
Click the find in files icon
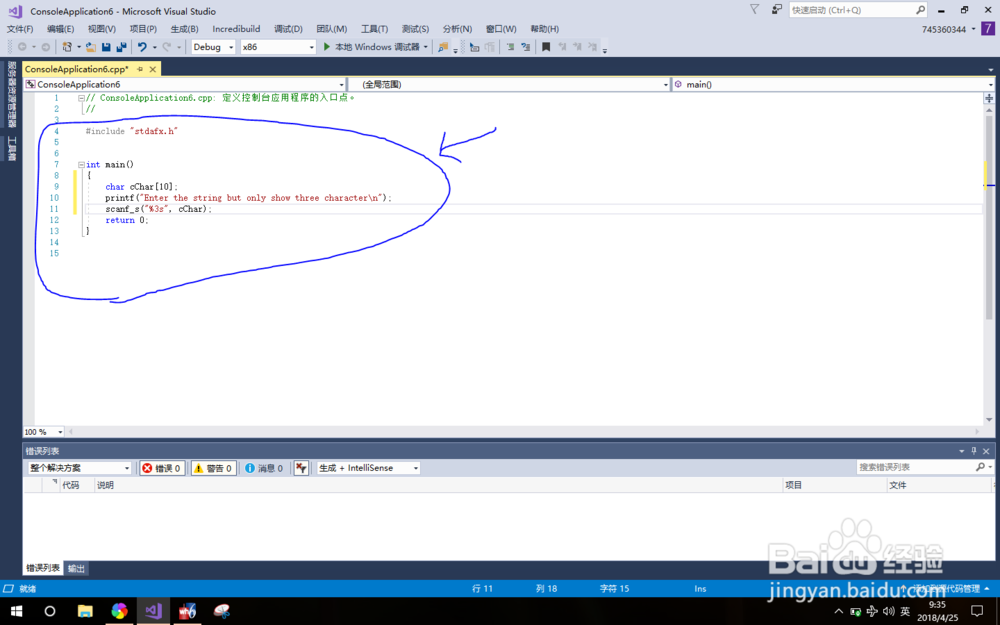pos(443,47)
